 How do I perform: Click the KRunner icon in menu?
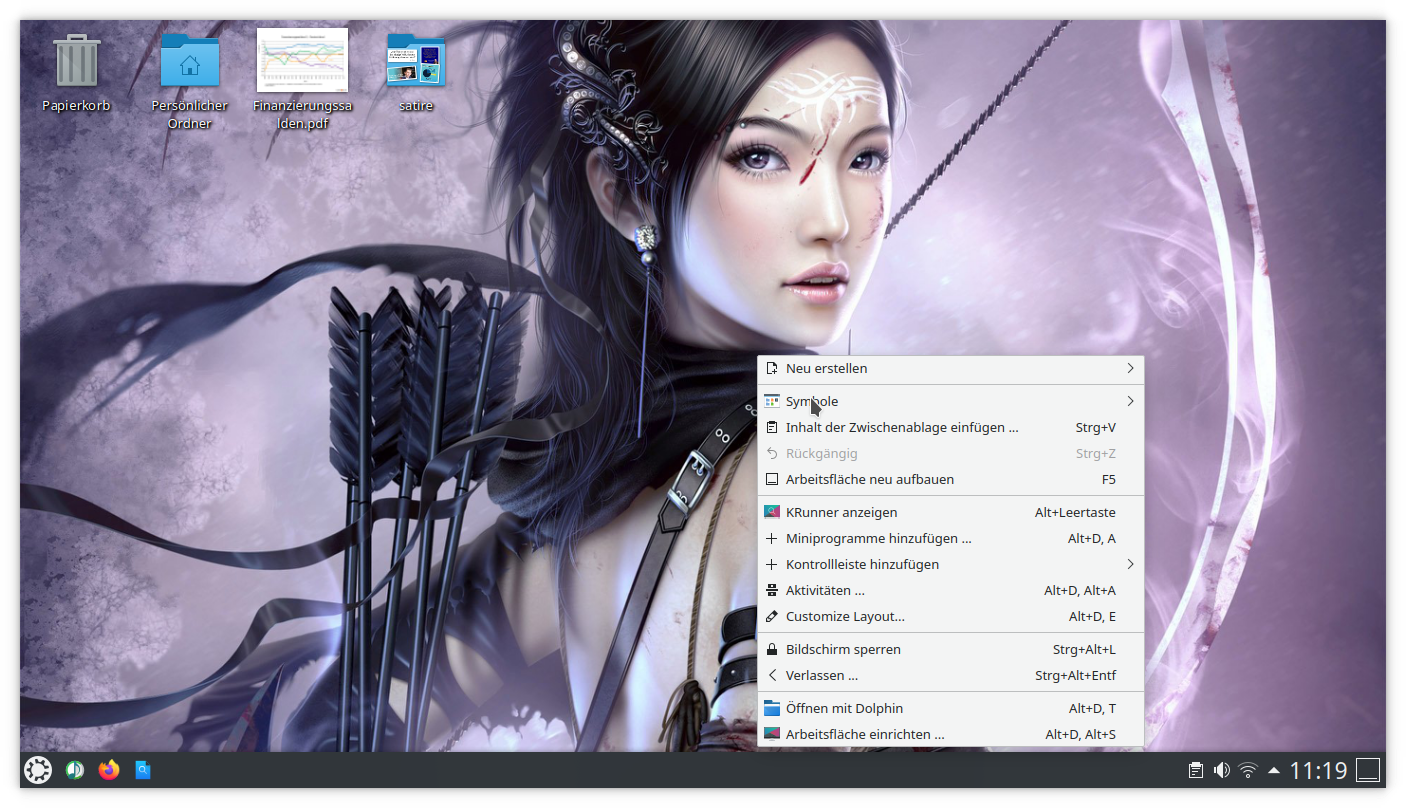point(771,512)
